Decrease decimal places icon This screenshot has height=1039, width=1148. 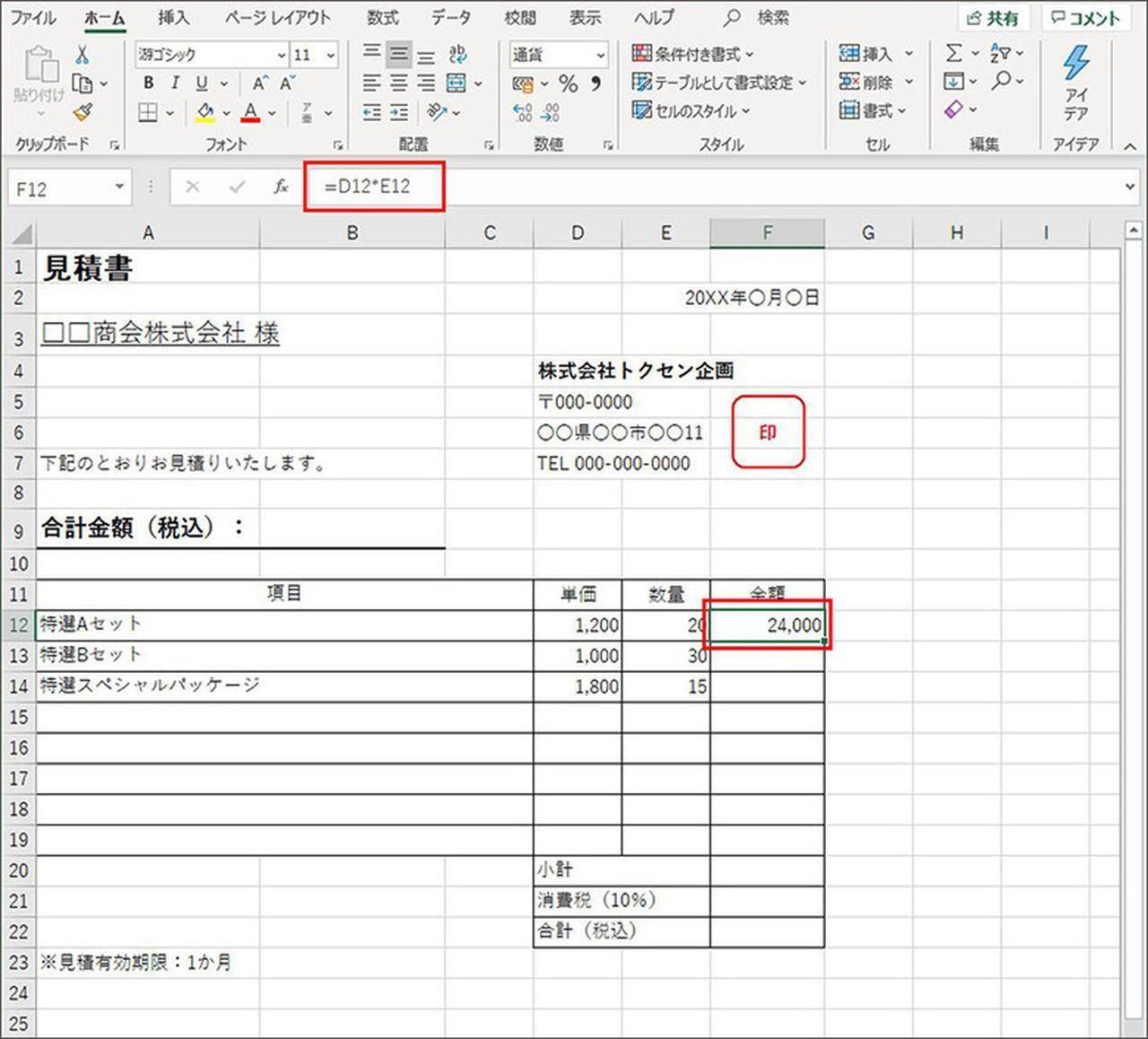(x=552, y=113)
